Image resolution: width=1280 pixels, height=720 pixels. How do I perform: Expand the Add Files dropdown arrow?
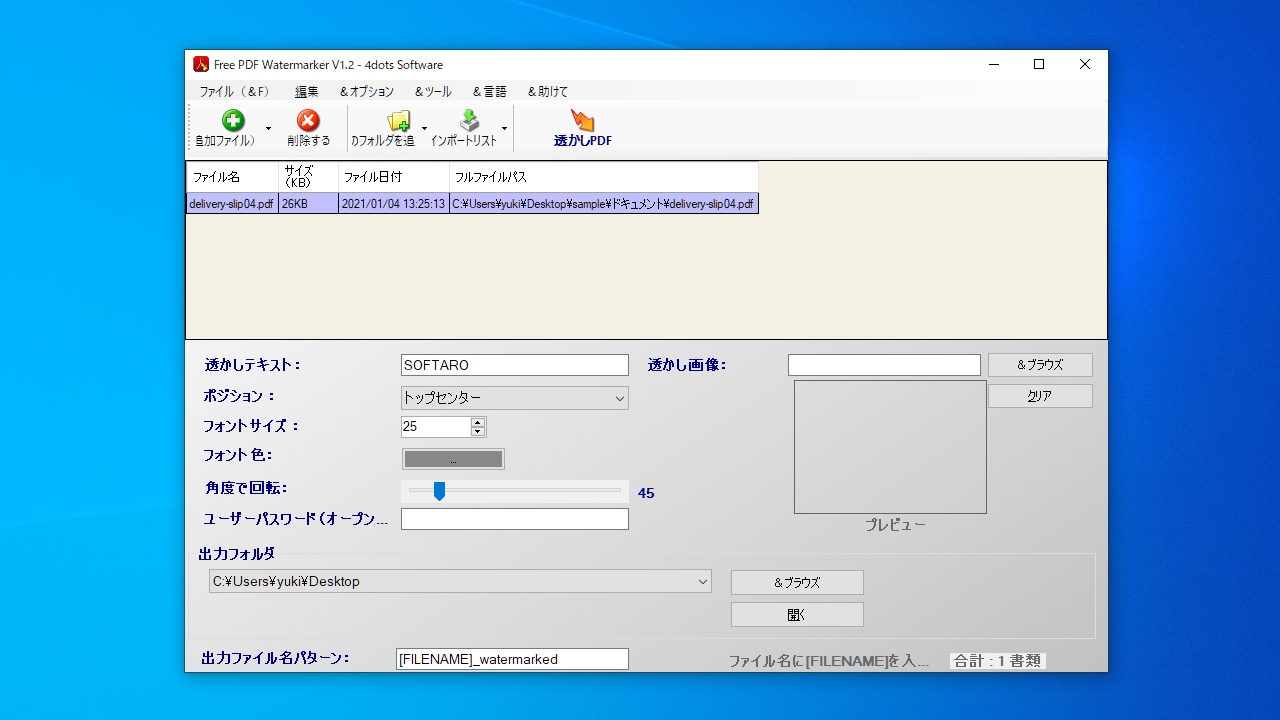tap(268, 129)
